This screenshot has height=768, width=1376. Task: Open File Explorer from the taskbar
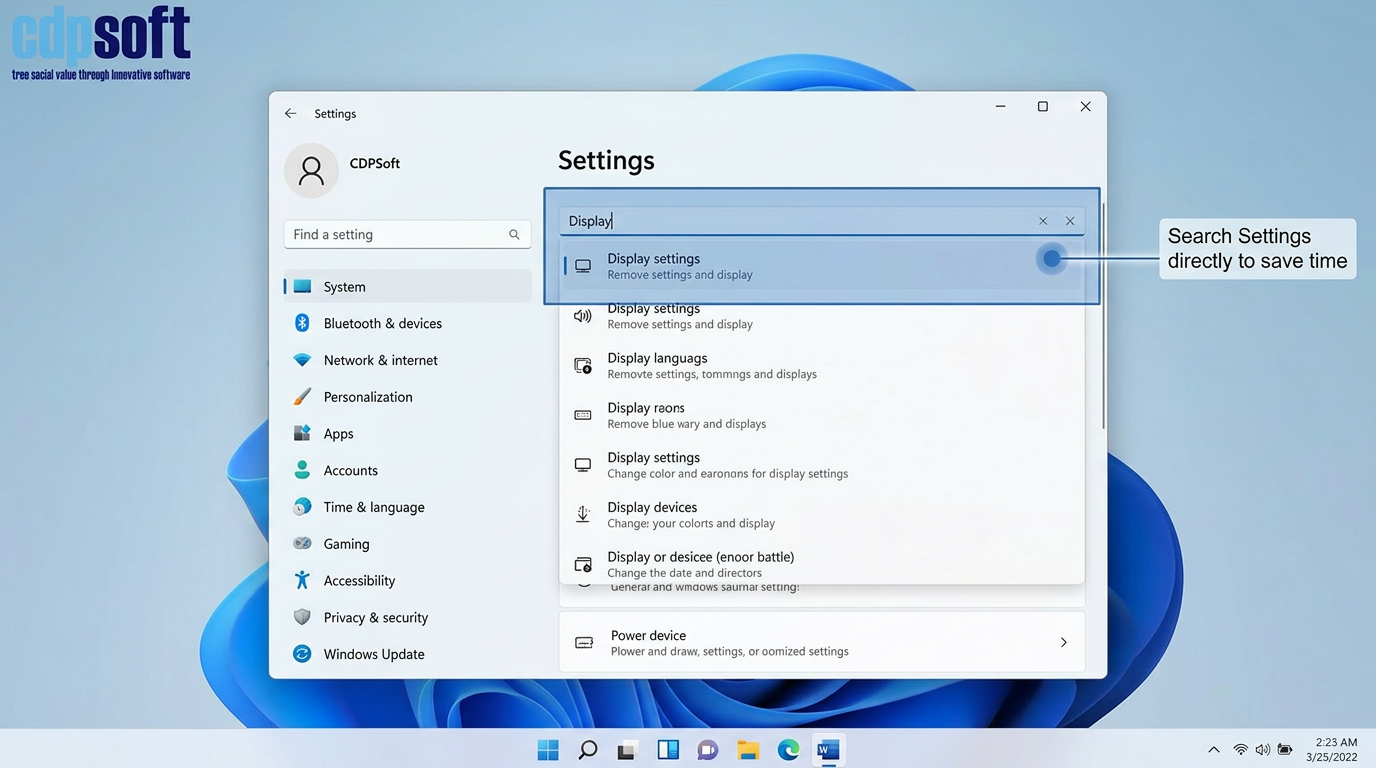(748, 750)
